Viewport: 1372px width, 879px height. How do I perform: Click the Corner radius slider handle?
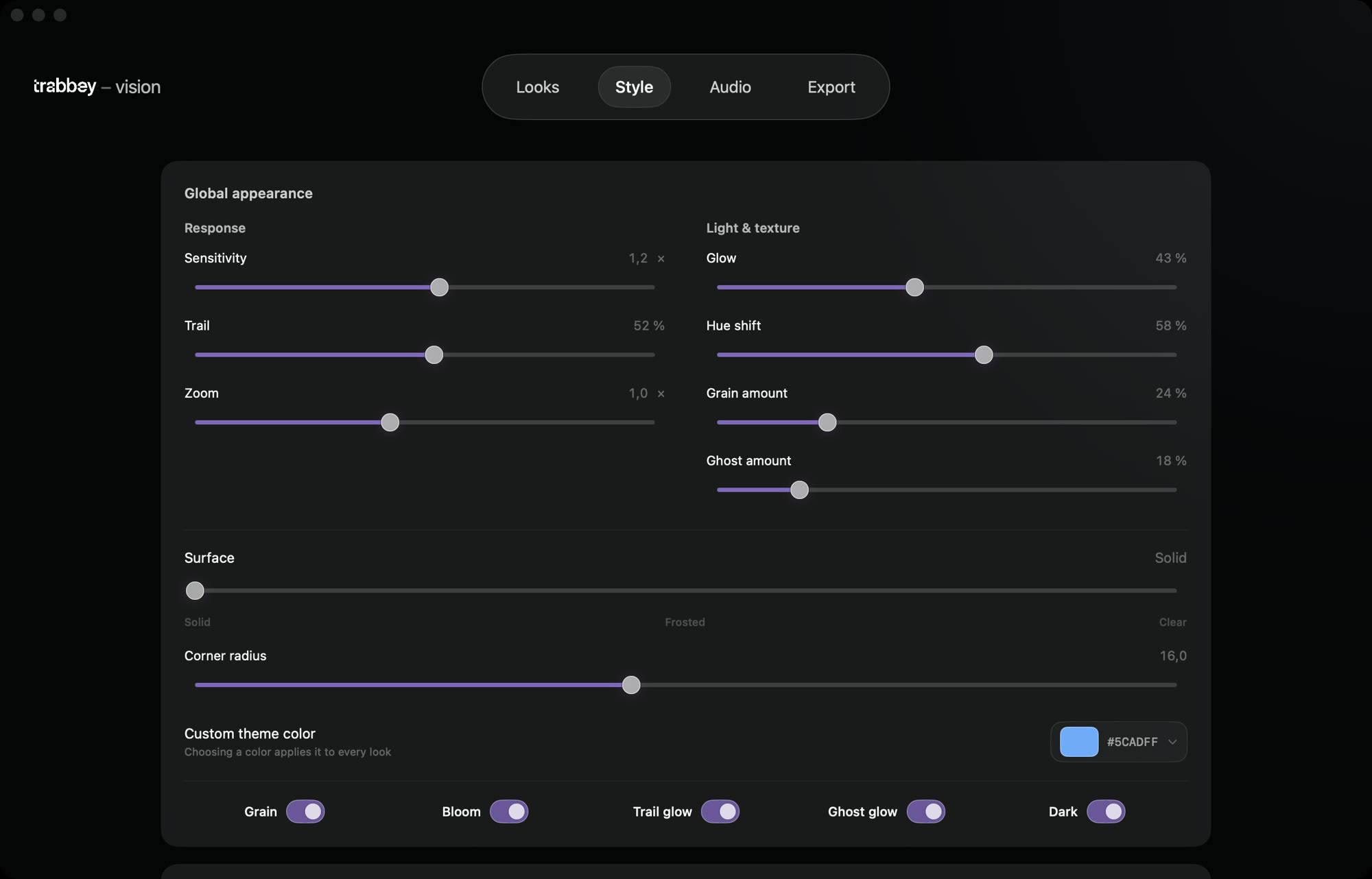point(631,685)
